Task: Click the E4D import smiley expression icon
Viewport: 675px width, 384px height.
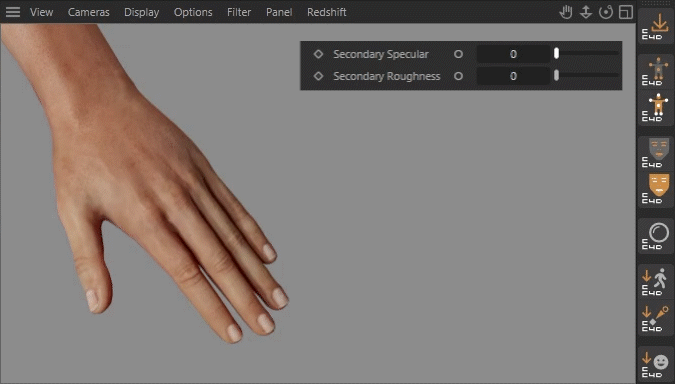Action: pyautogui.click(x=656, y=364)
